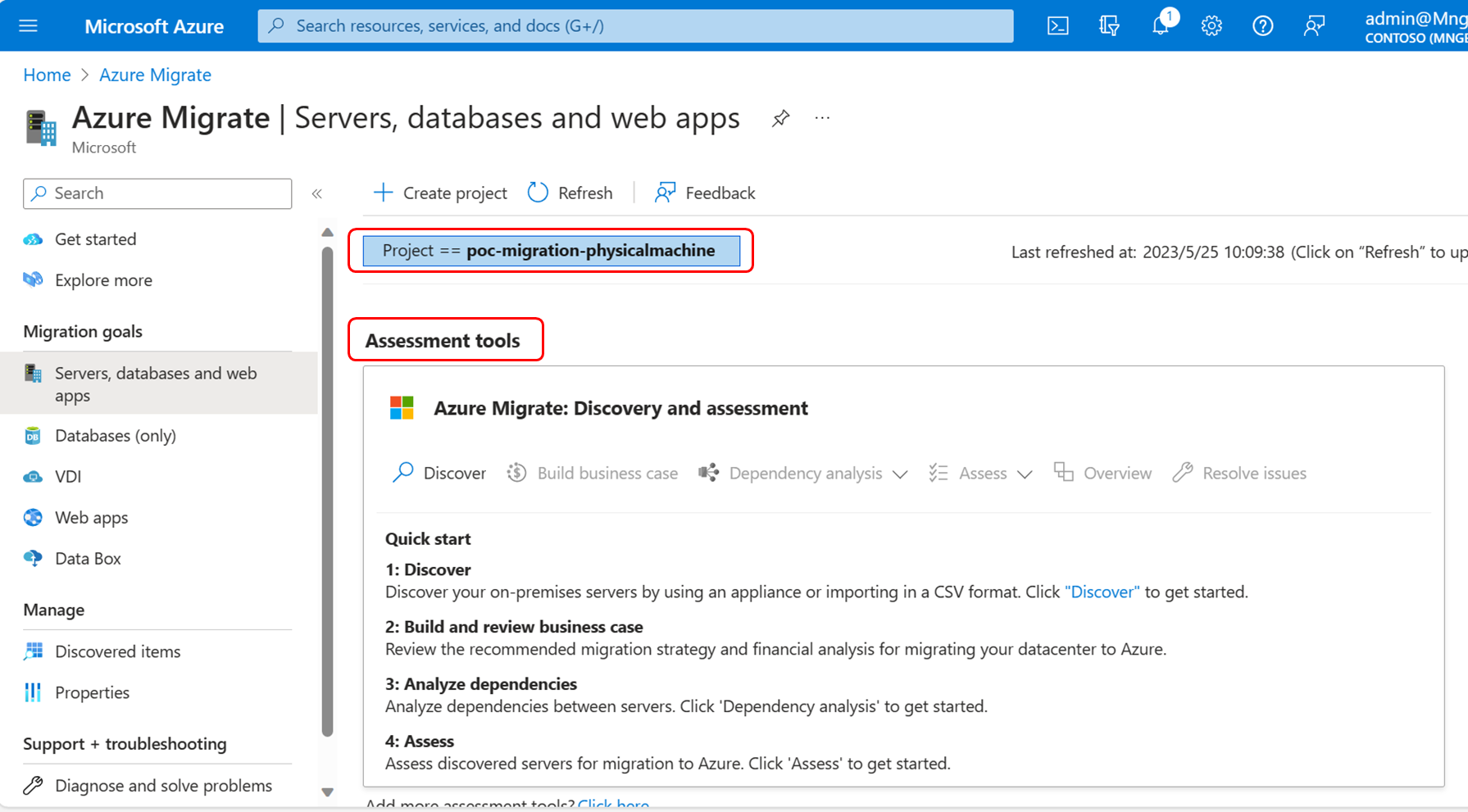Expand the Dependency analysis dropdown
1468x812 pixels.
coord(901,474)
